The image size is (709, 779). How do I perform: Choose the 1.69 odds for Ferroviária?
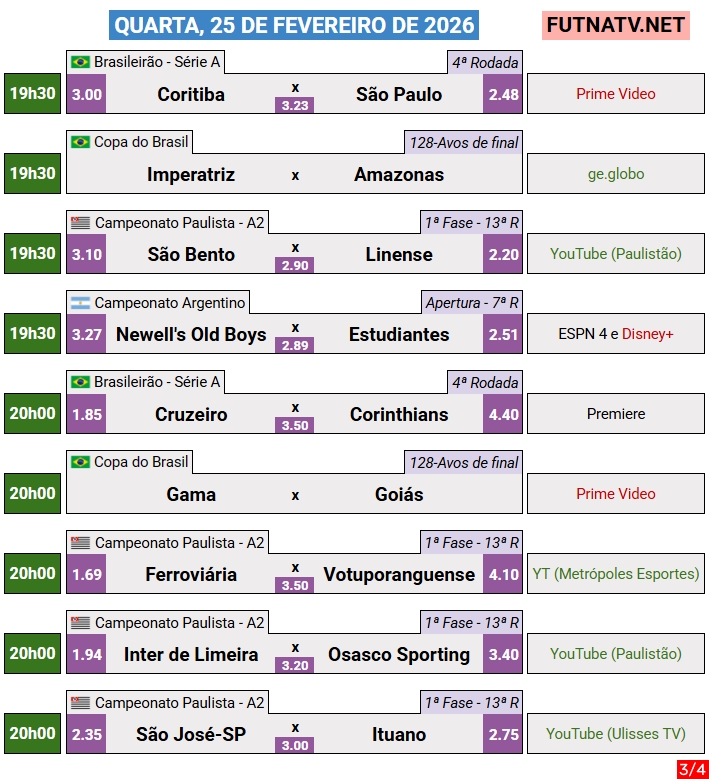coord(87,574)
